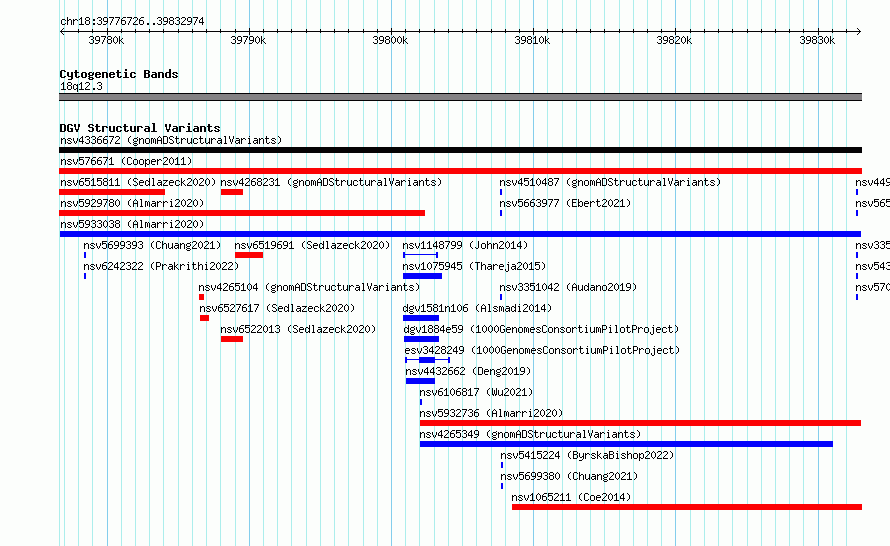Select nsv5699393 (Chuang2021) label

click(152, 245)
